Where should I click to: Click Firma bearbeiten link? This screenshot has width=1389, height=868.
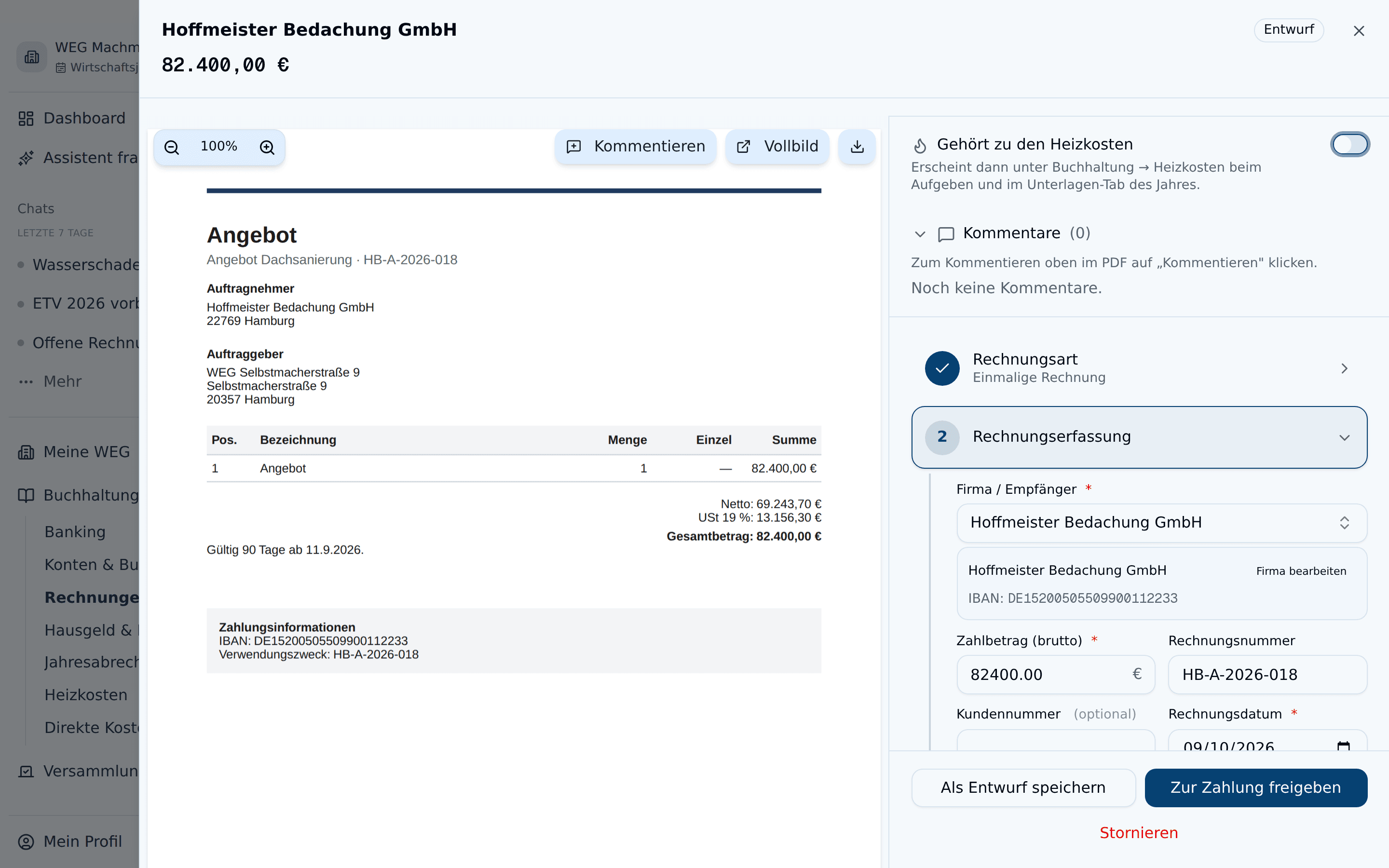(x=1301, y=571)
